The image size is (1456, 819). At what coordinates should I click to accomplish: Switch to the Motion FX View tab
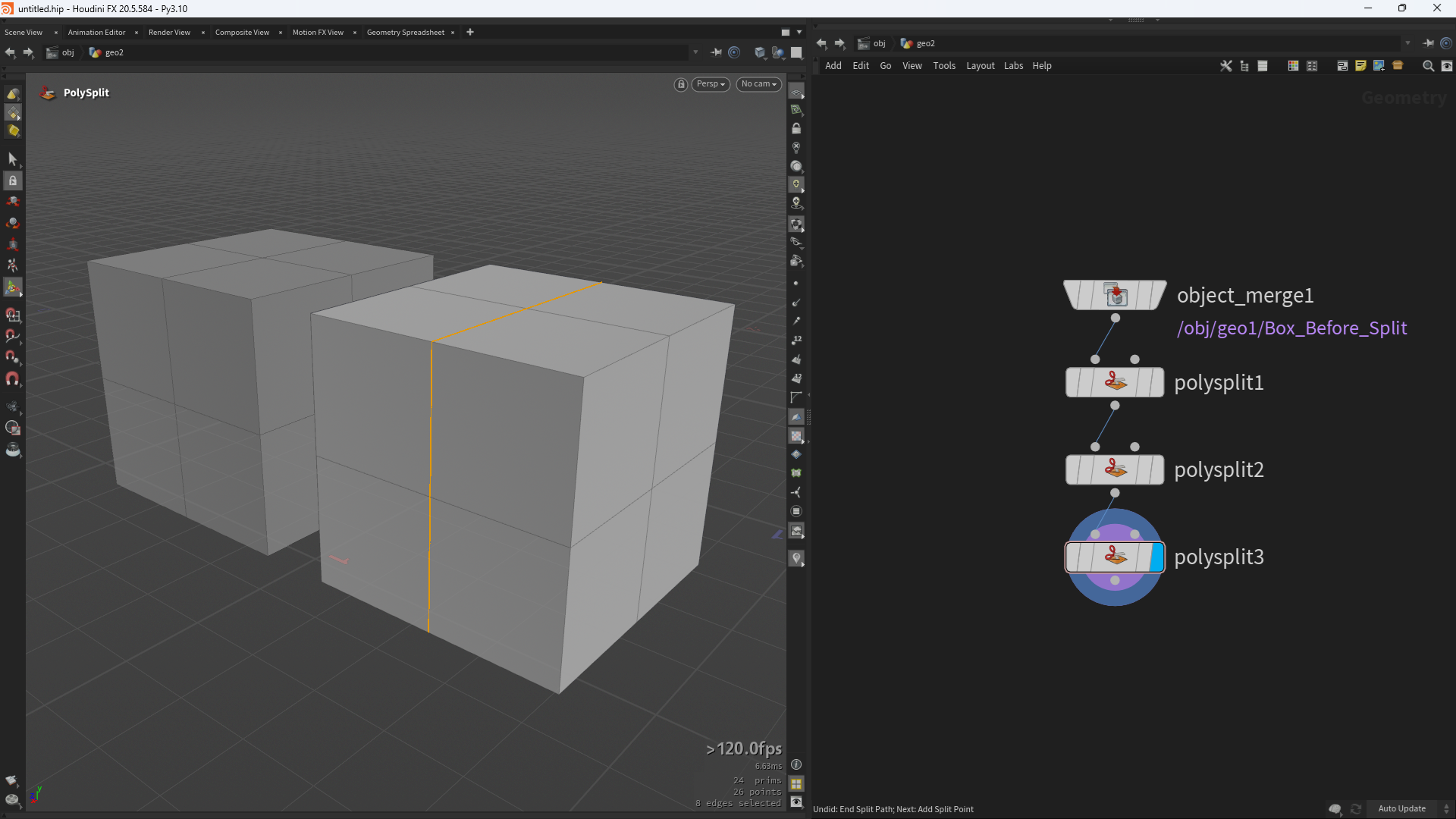pos(318,32)
